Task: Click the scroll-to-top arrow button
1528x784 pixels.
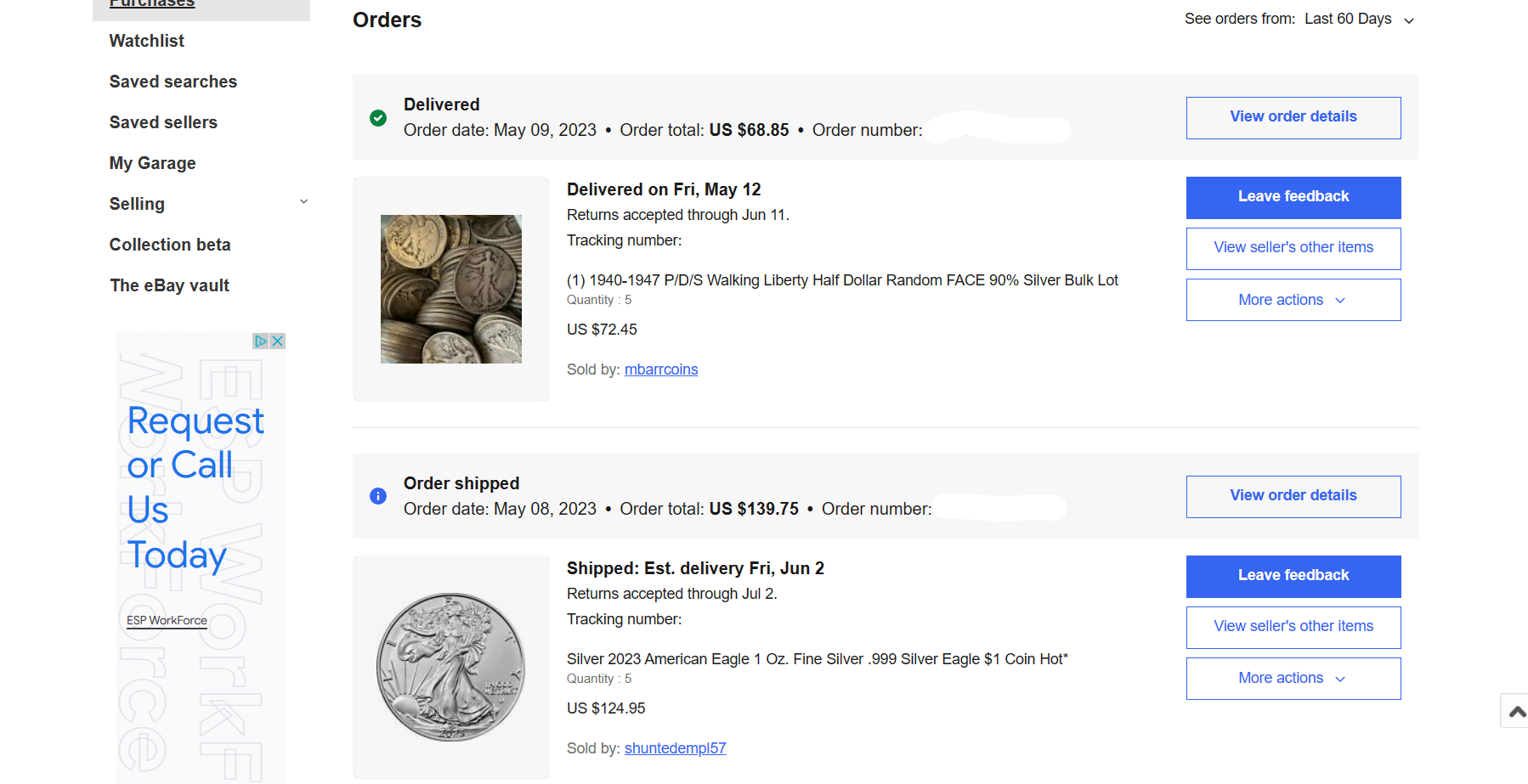Action: point(1516,711)
